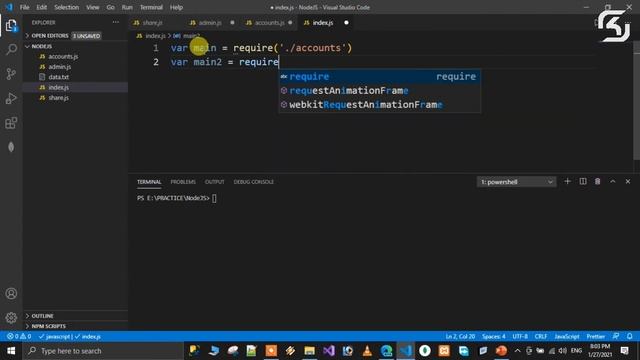Click volume icon in system tray
The image size is (640, 360).
tap(562, 351)
